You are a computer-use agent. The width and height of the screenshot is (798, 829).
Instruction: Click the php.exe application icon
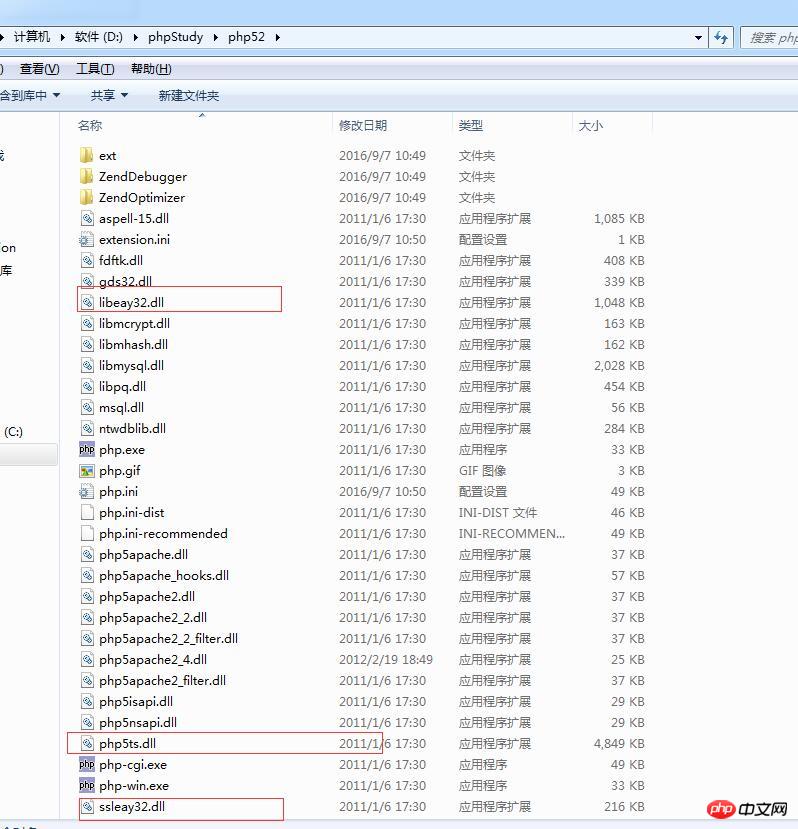pos(87,449)
